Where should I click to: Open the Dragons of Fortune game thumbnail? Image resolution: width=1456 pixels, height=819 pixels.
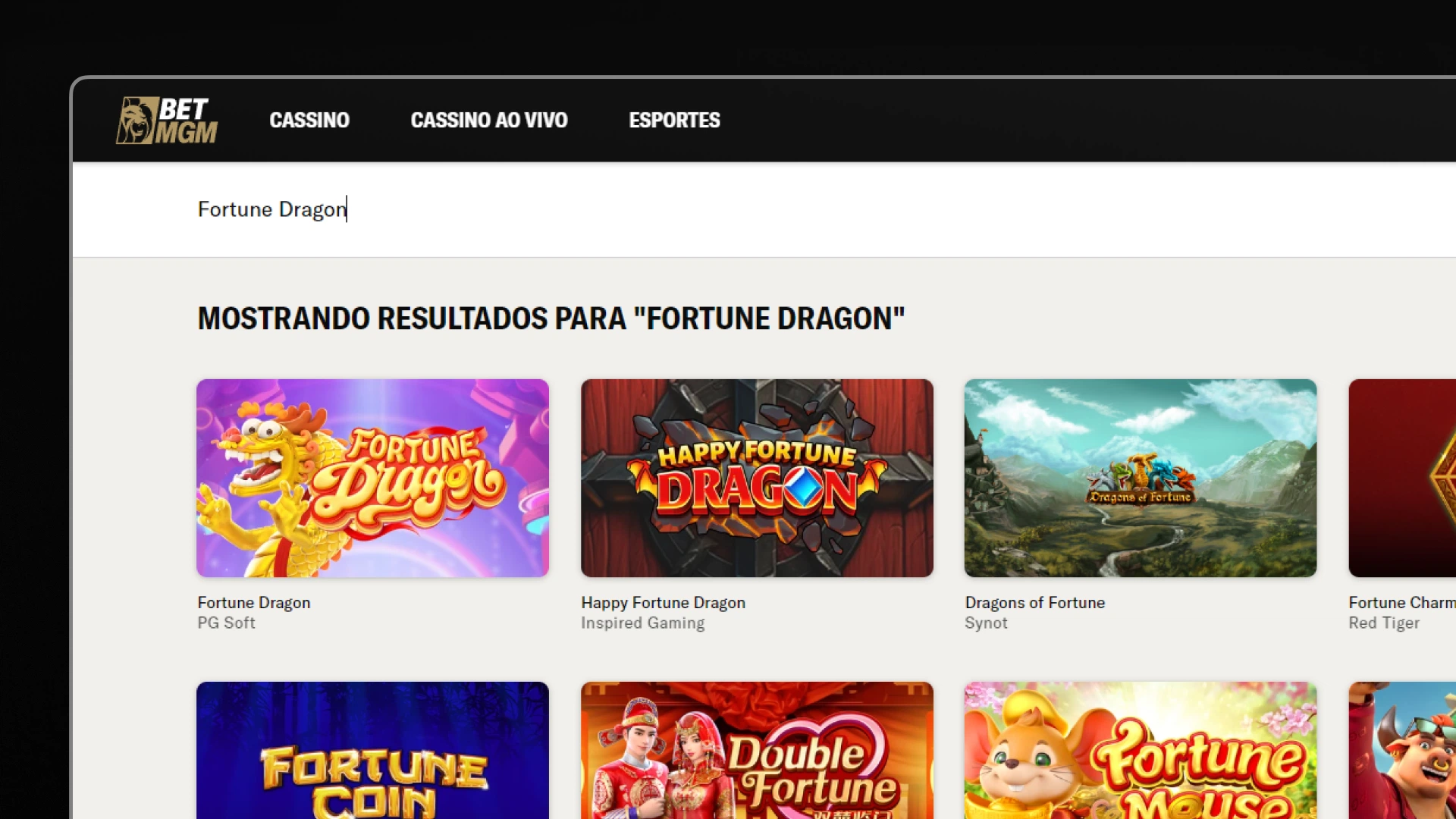click(x=1141, y=478)
